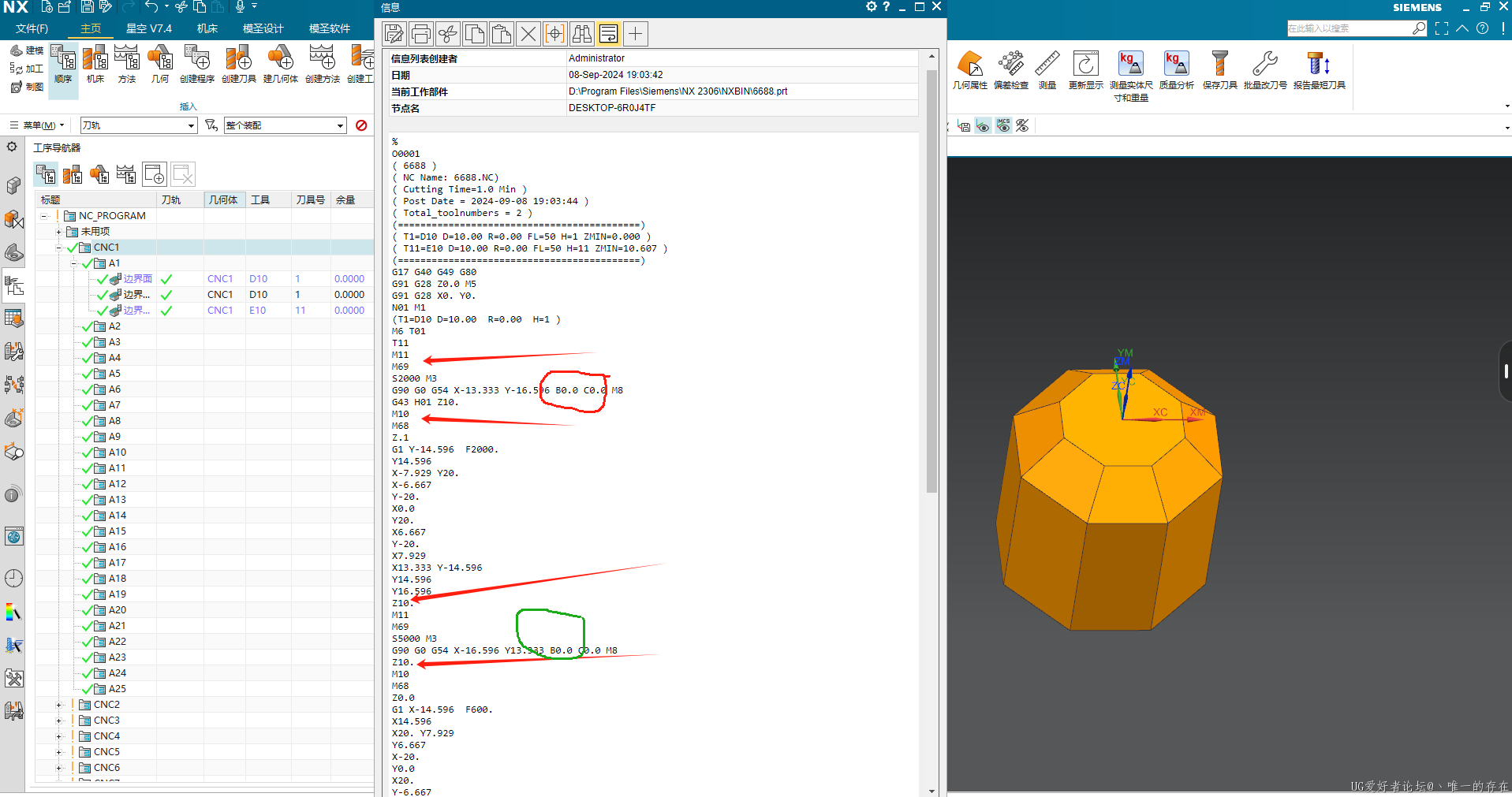This screenshot has height=797, width=1512.
Task: Toggle MCS display eye icon
Action: pos(1003,125)
